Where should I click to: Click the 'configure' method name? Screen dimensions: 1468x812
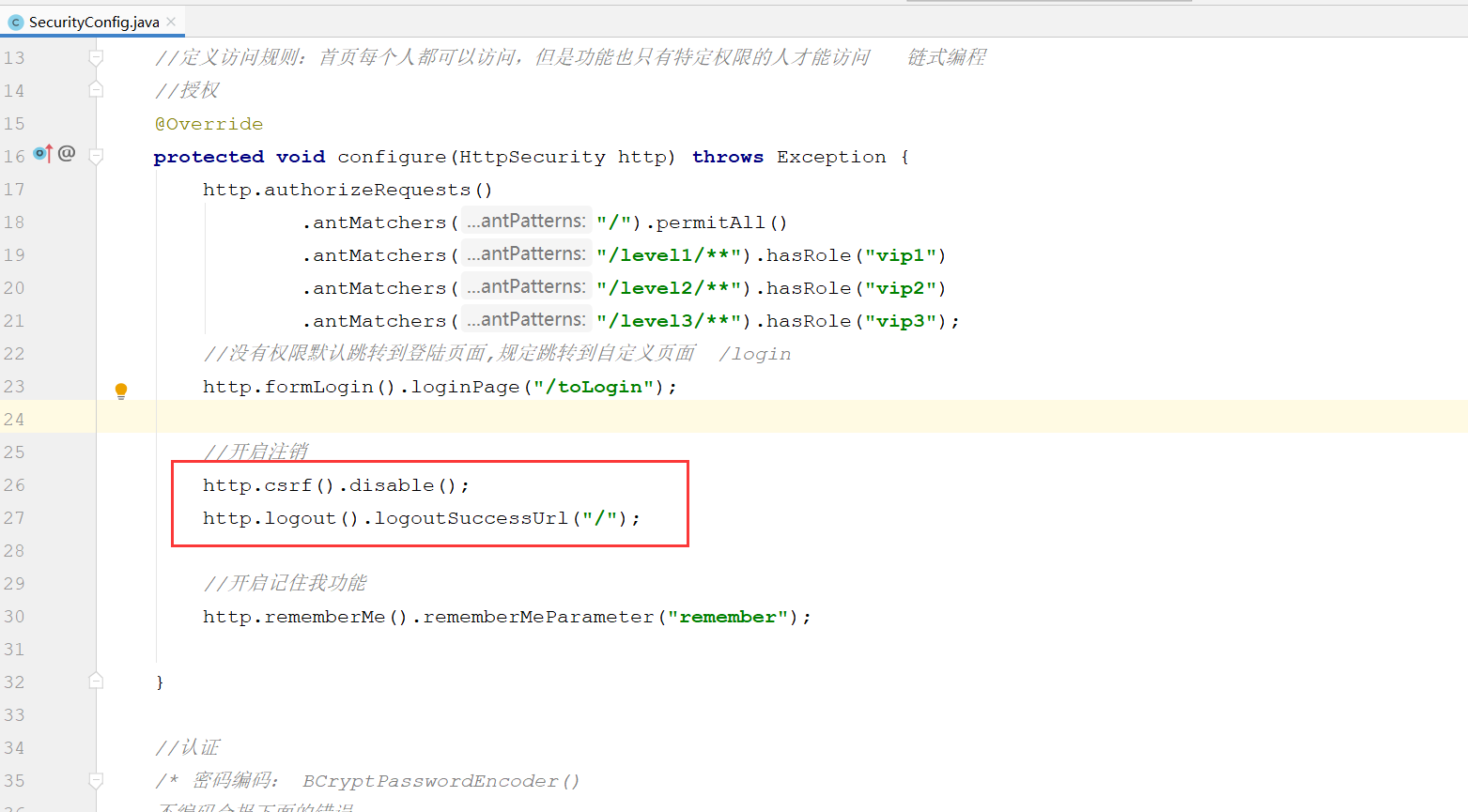[392, 157]
